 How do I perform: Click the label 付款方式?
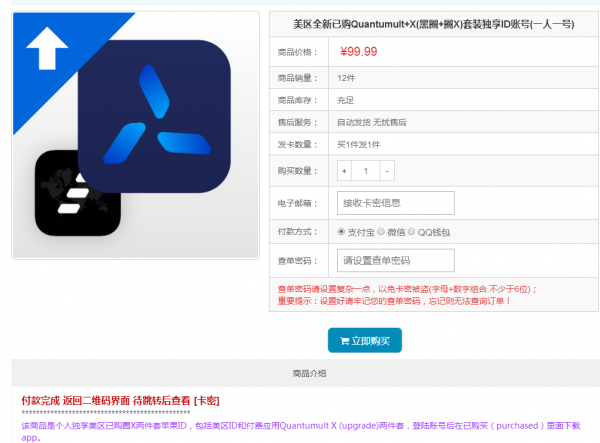(297, 231)
